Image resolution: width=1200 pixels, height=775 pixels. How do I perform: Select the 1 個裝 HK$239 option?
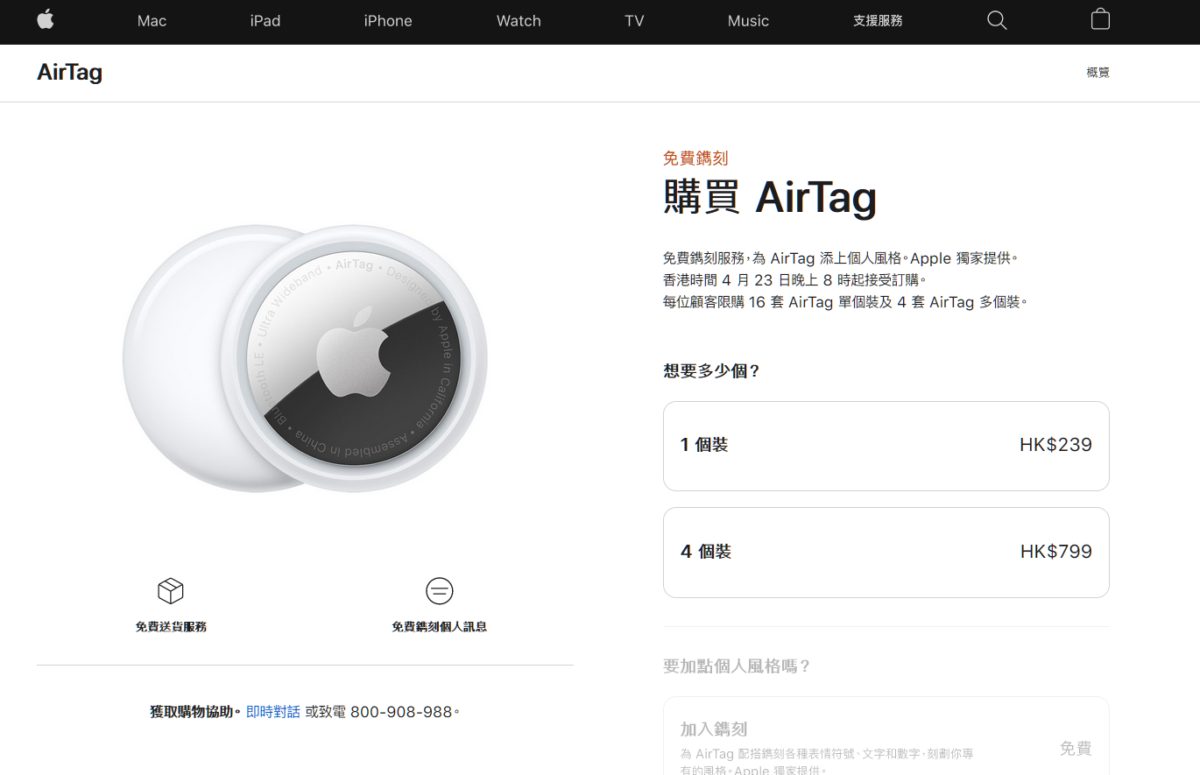coord(886,446)
